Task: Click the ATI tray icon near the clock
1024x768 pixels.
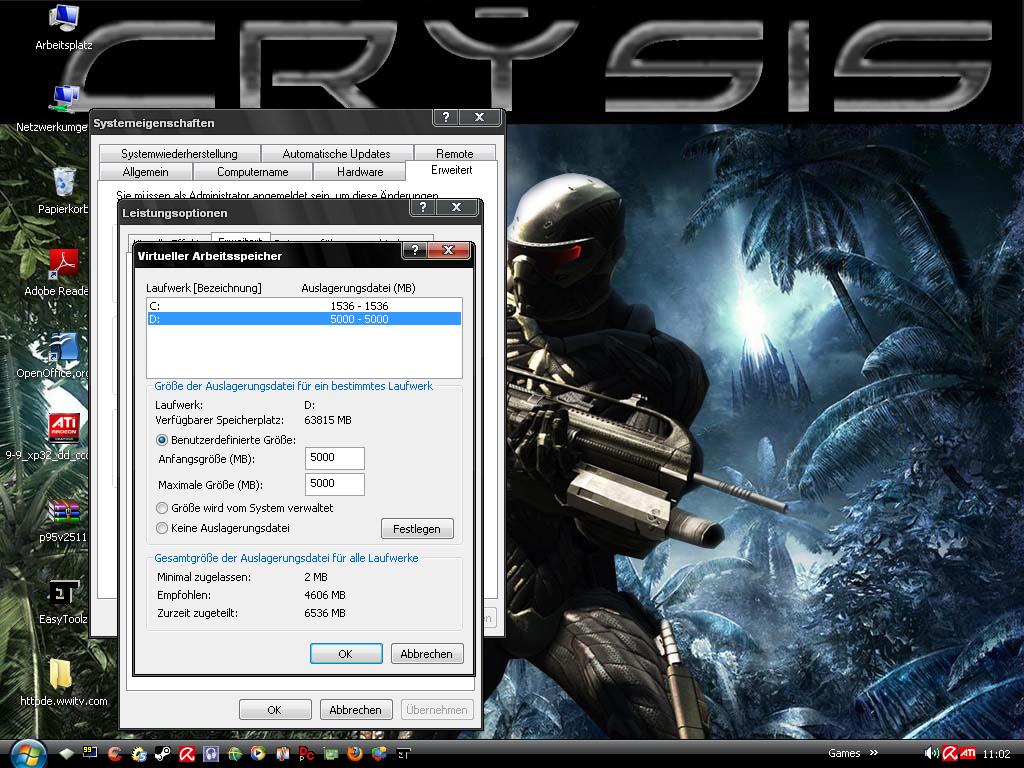Action: click(x=968, y=754)
